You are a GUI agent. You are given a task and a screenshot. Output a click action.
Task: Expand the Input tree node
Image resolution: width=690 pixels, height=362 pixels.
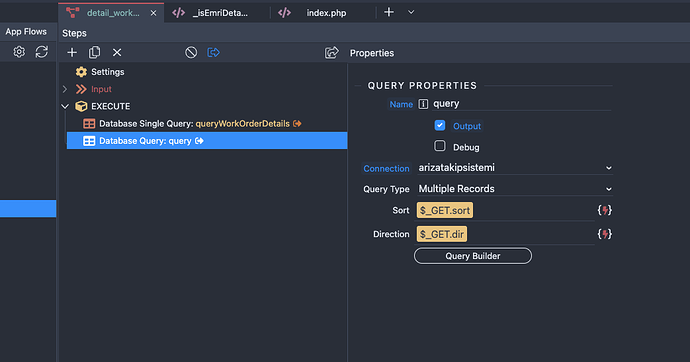click(x=65, y=89)
